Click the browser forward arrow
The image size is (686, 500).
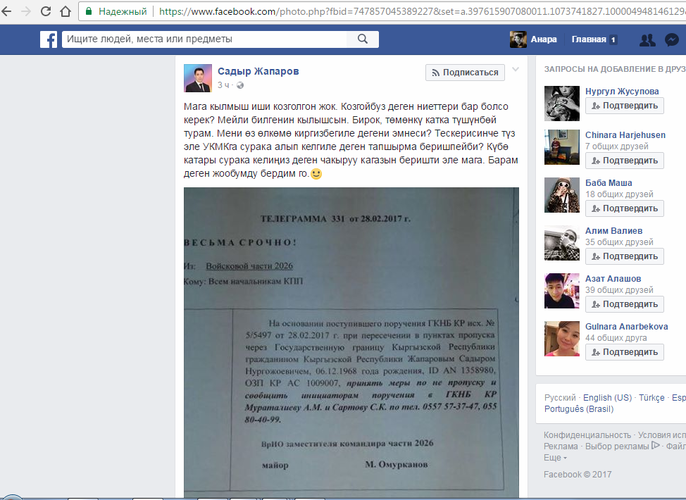35,11
